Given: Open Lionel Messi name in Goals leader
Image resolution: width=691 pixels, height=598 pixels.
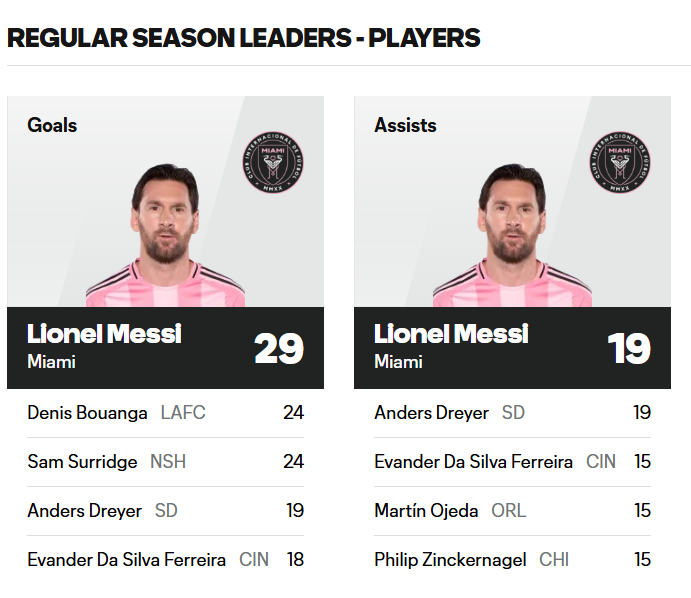Looking at the screenshot, I should [x=104, y=334].
